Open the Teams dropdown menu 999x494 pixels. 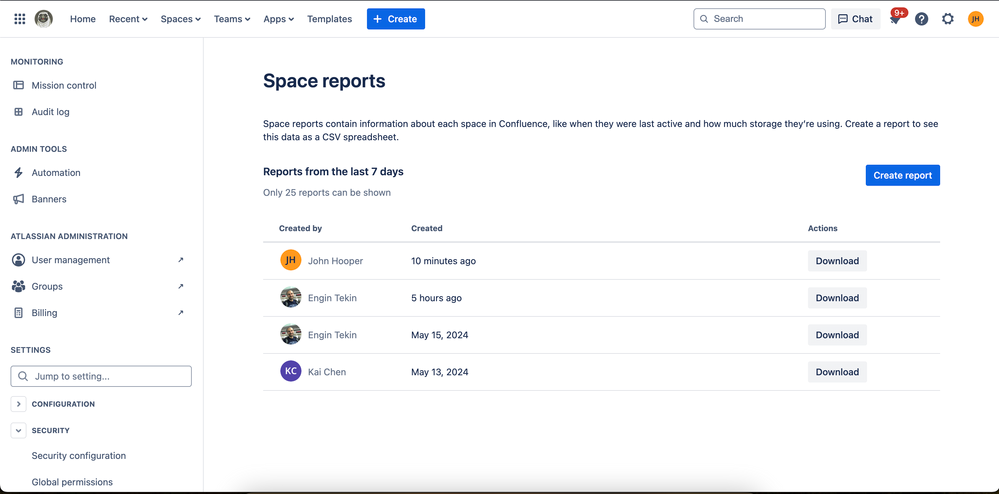click(x=232, y=19)
